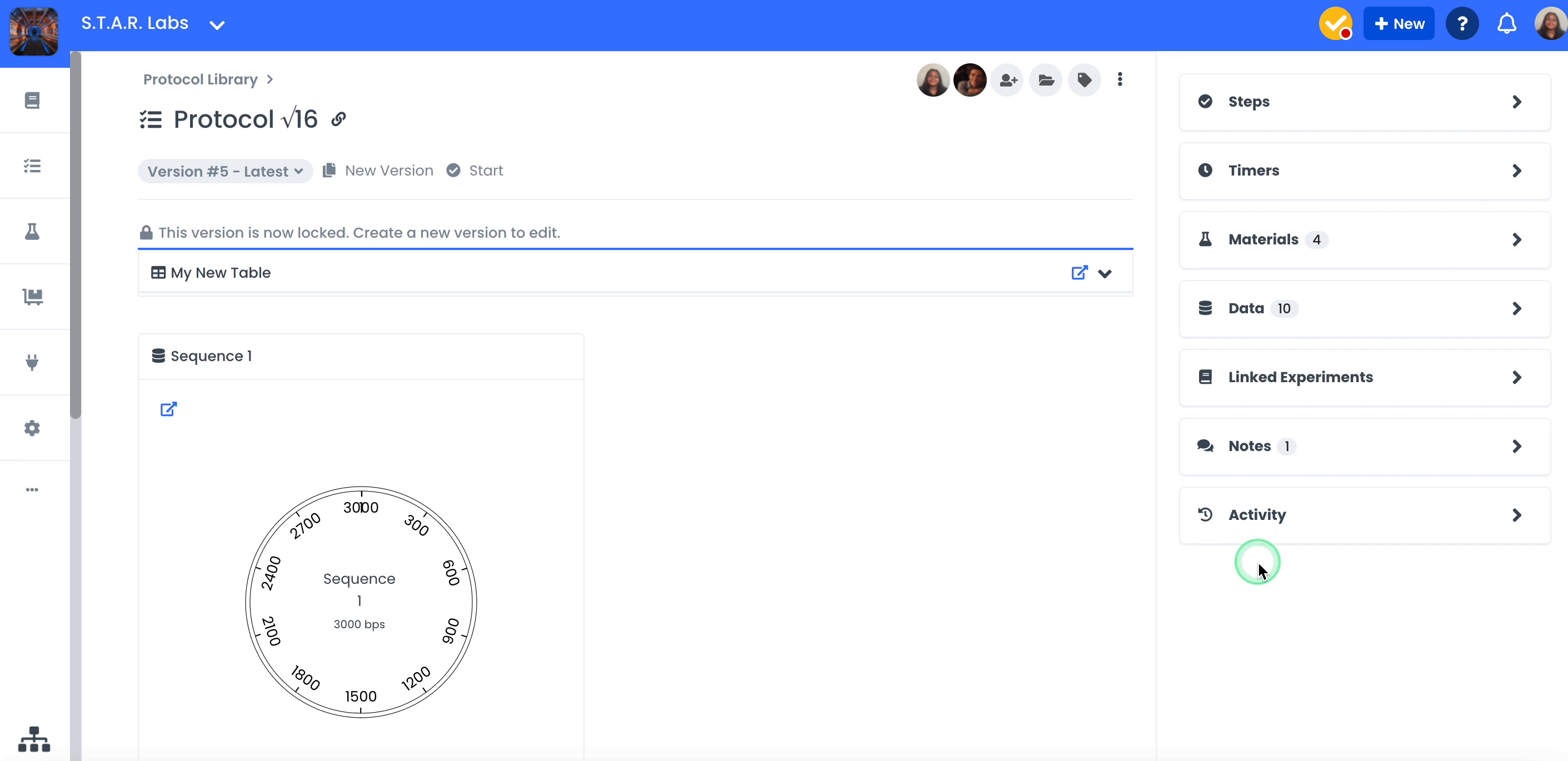Open the Inventory cart icon in sidebar
Viewport: 1568px width, 761px height.
tap(32, 297)
